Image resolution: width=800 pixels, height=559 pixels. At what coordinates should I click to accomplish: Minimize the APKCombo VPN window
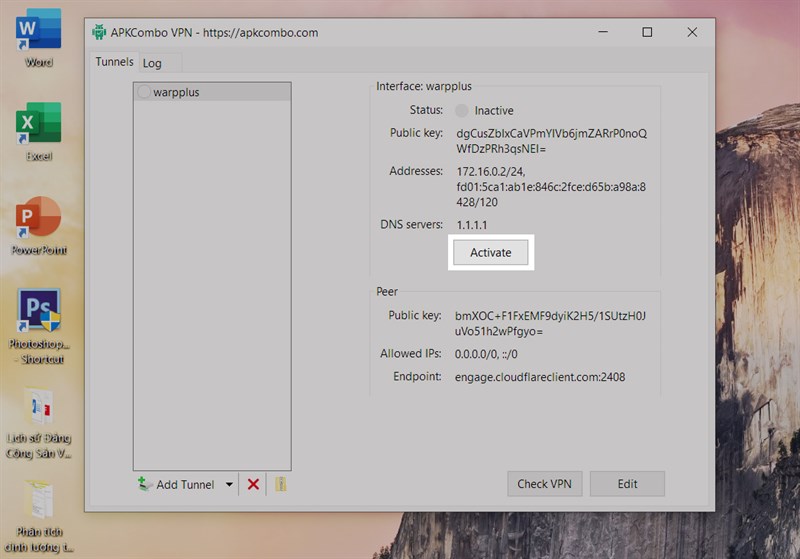pos(603,32)
